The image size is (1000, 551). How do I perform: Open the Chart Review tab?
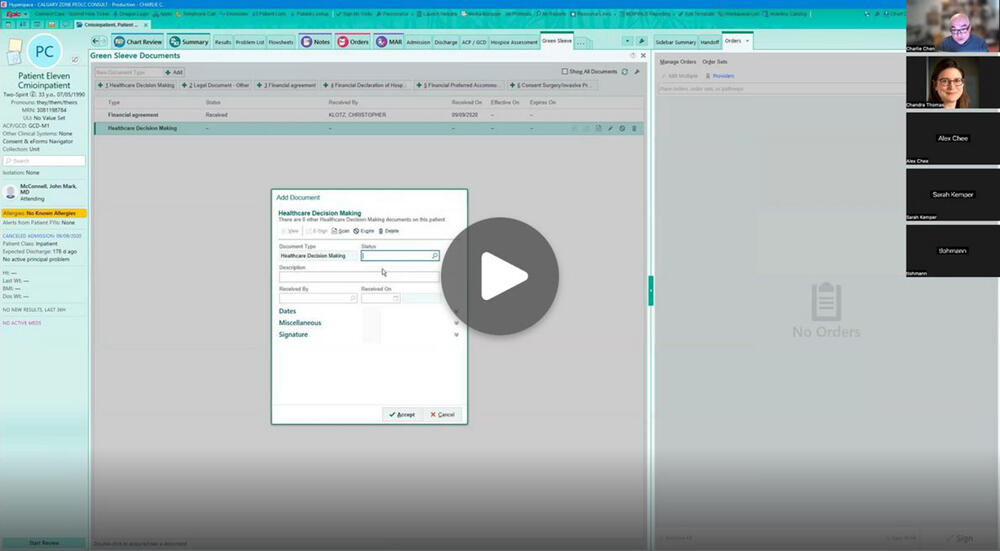[x=138, y=41]
